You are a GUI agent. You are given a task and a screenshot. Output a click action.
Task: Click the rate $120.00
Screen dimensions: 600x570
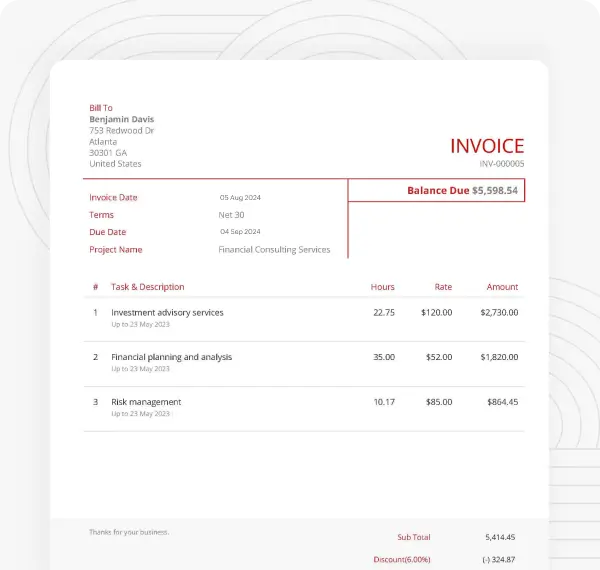click(437, 313)
